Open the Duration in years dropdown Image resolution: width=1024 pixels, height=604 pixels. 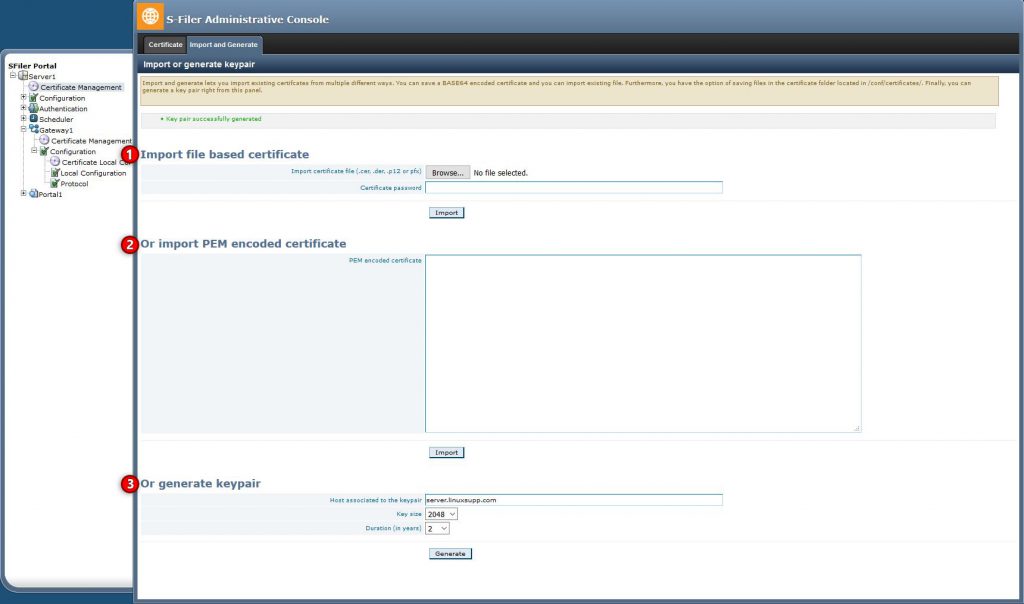coord(438,528)
